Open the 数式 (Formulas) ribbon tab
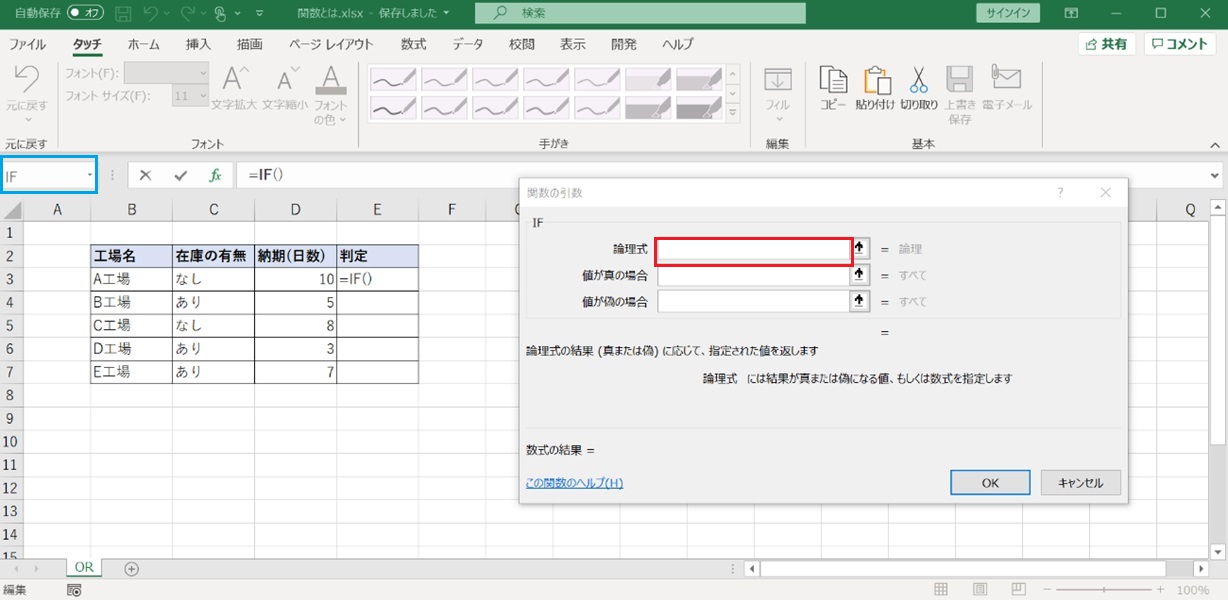 413,45
